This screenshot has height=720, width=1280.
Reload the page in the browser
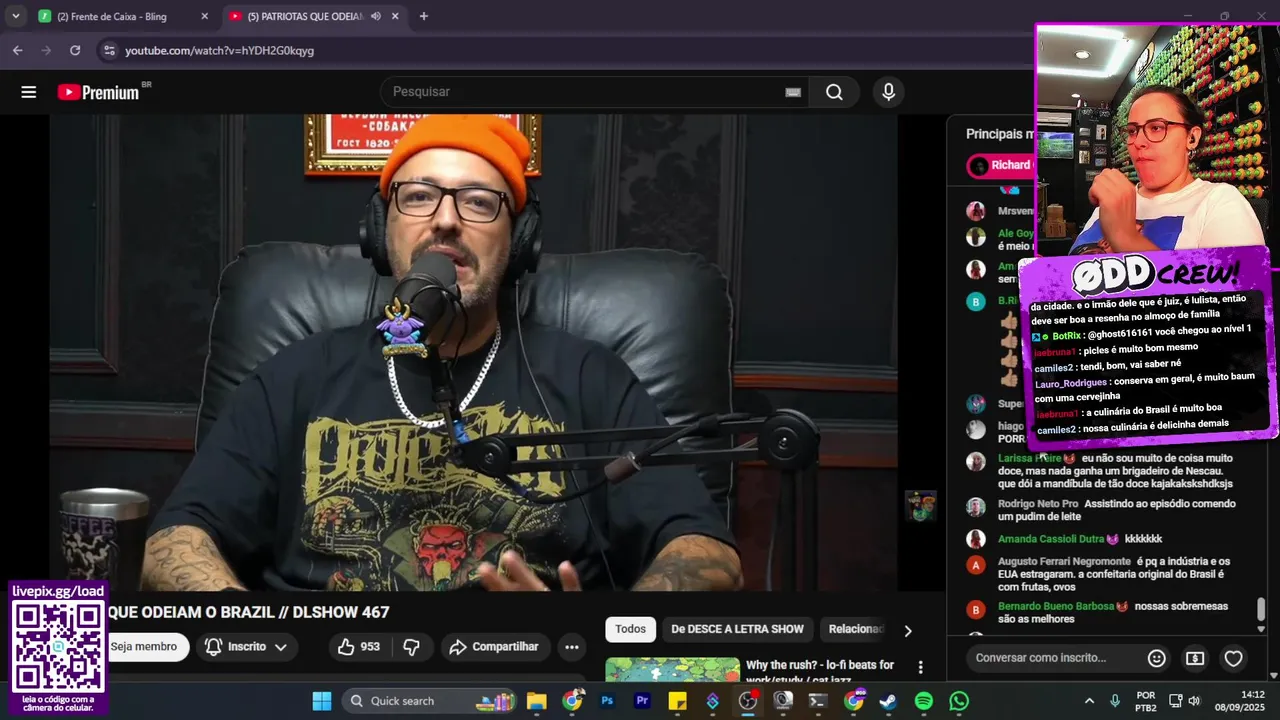(75, 50)
